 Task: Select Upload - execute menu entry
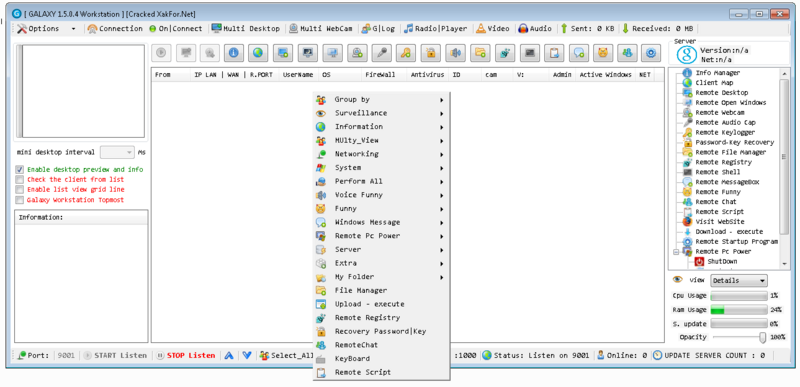point(381,304)
